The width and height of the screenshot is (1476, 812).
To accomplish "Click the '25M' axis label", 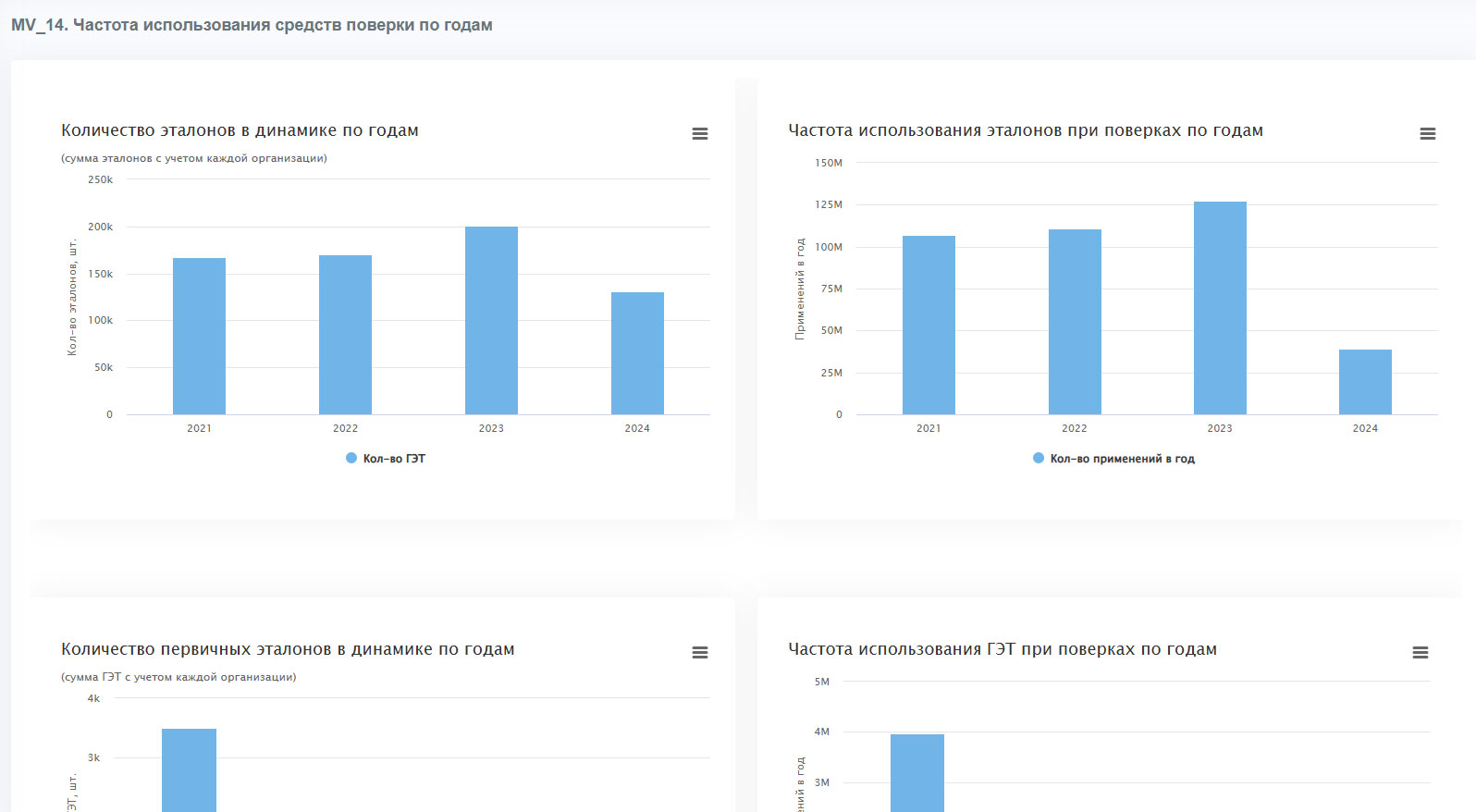I will (831, 373).
